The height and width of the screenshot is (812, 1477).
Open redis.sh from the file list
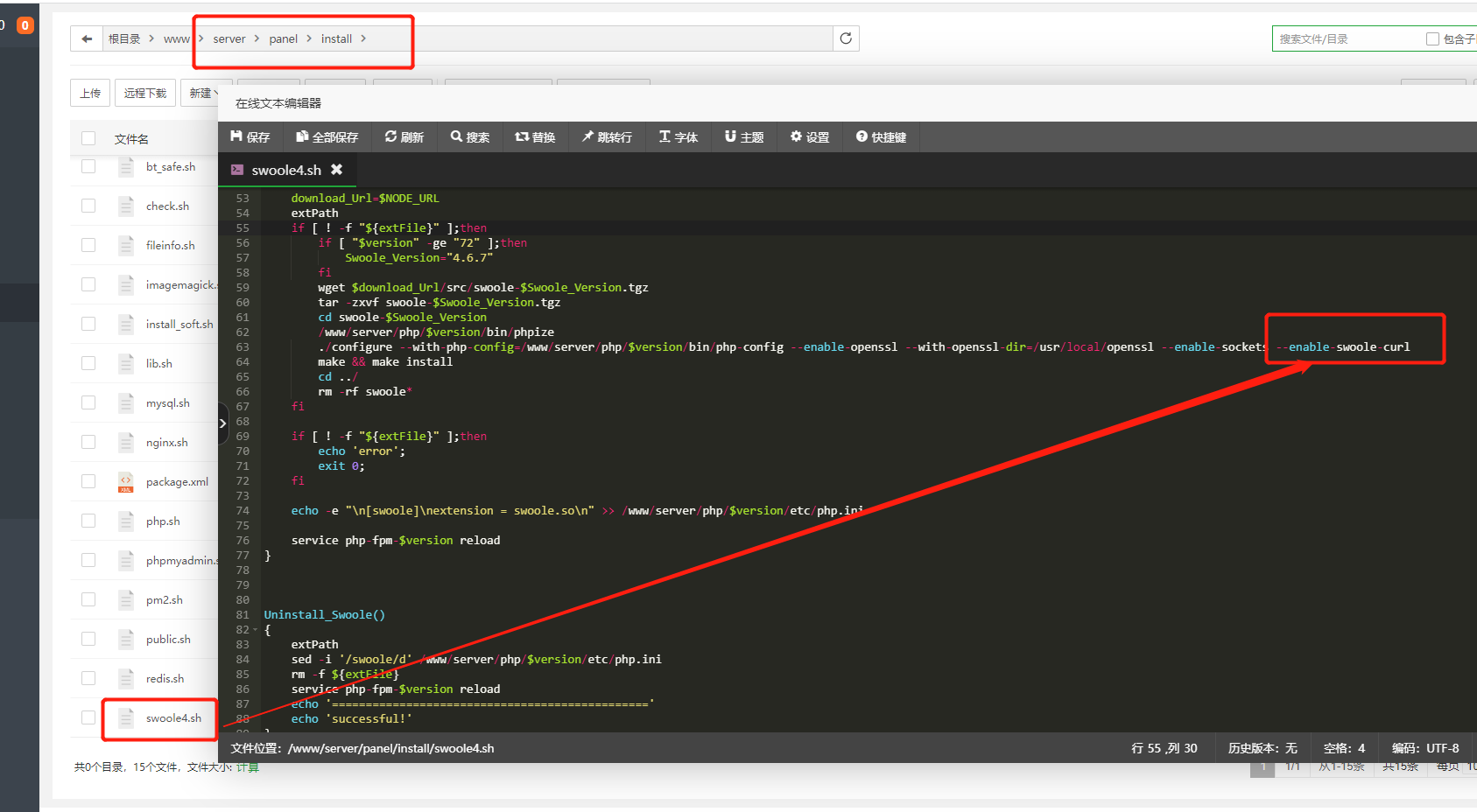(165, 678)
